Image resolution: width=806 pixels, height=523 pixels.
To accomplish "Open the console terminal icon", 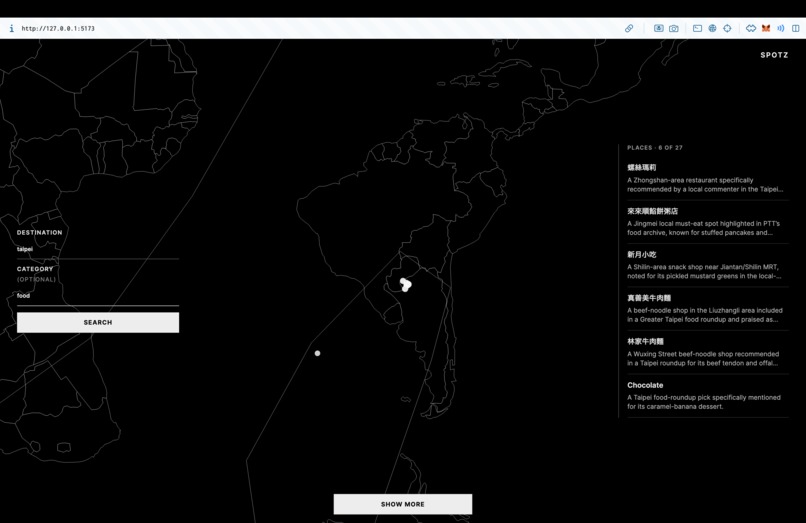I will point(697,28).
